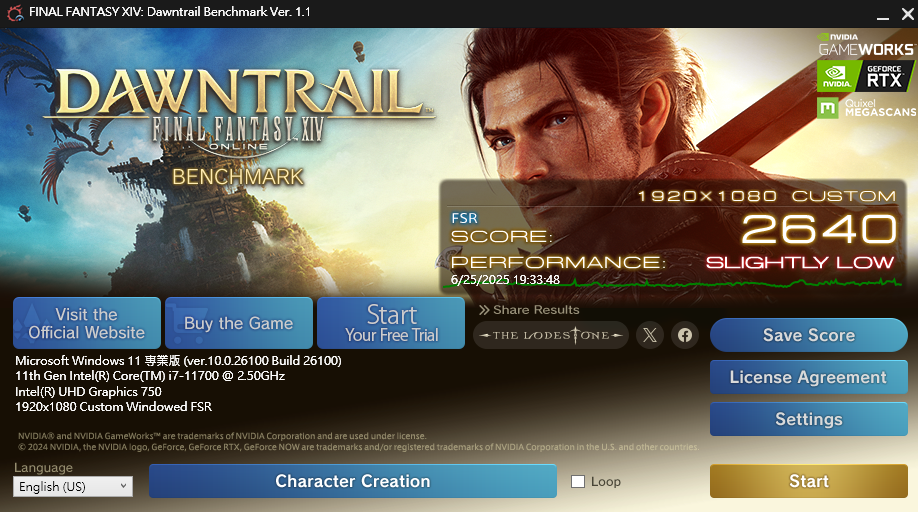Image resolution: width=918 pixels, height=512 pixels.
Task: Click the shopping cart Buy the Game button
Action: click(x=239, y=323)
